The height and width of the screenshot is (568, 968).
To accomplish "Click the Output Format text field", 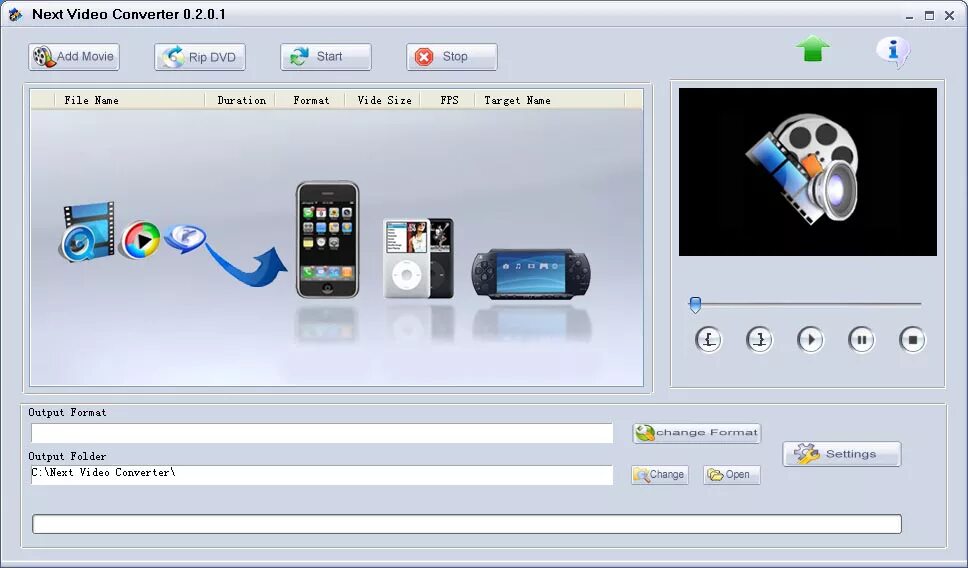I will click(x=322, y=433).
